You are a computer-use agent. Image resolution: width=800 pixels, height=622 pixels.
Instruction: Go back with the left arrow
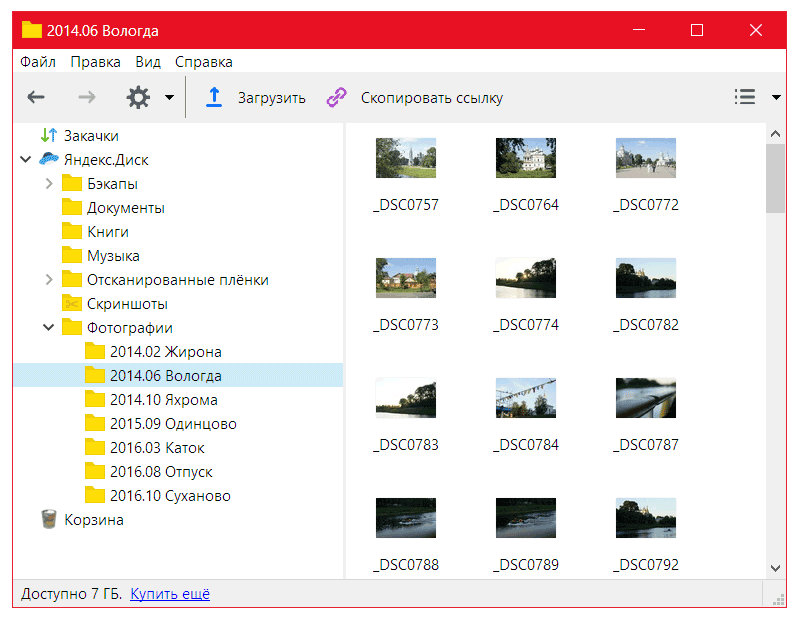(36, 97)
